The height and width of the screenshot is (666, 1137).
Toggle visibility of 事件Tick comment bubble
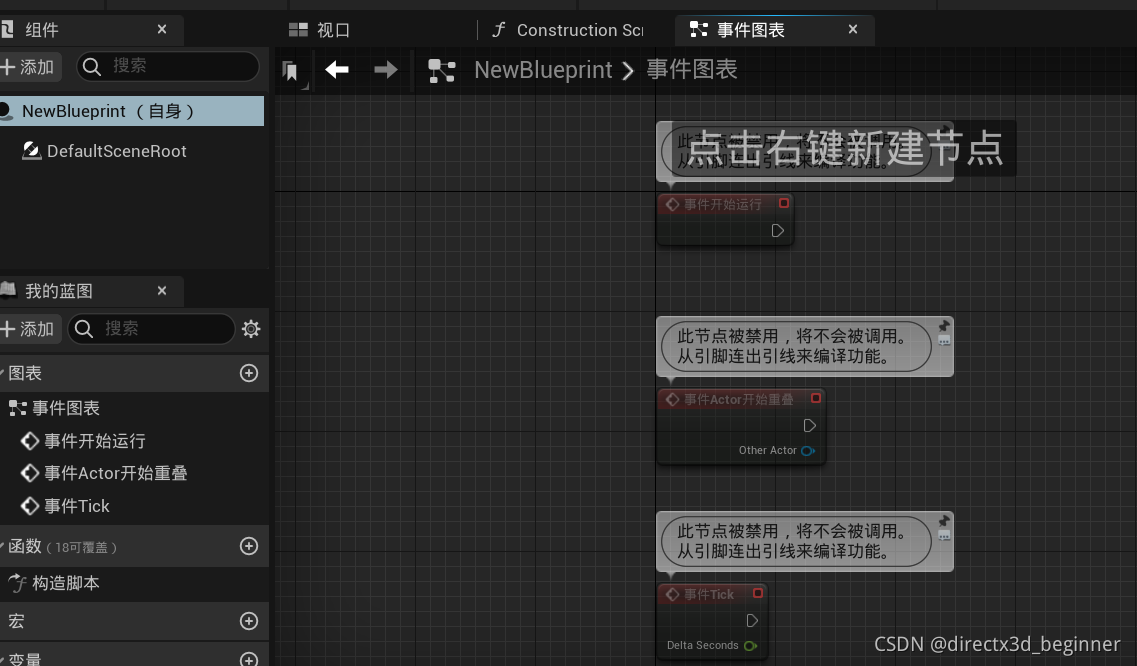coord(943,535)
